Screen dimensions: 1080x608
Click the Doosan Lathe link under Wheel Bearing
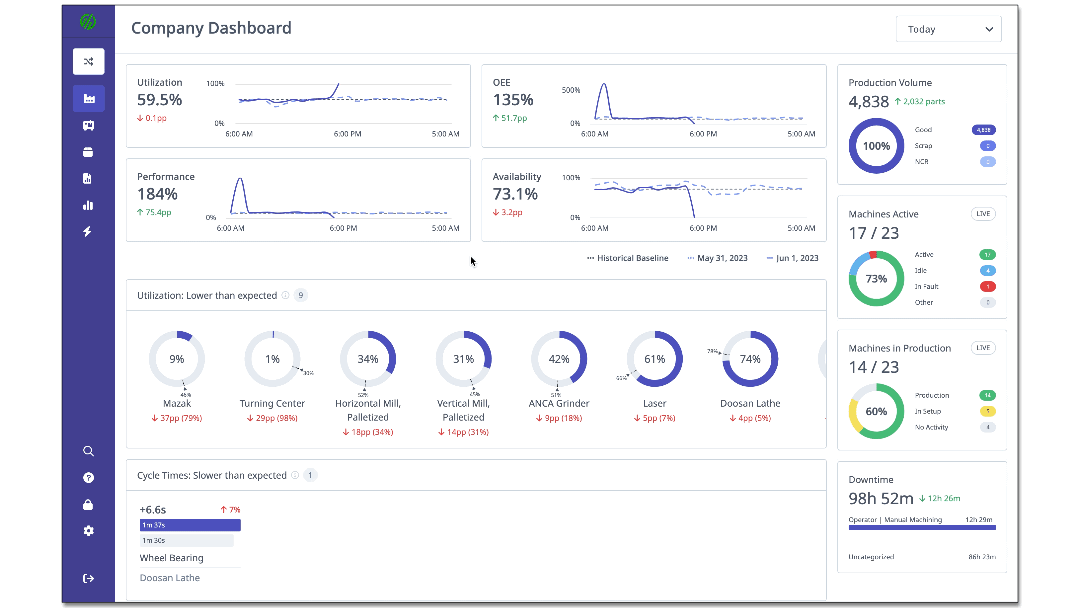pyautogui.click(x=169, y=577)
